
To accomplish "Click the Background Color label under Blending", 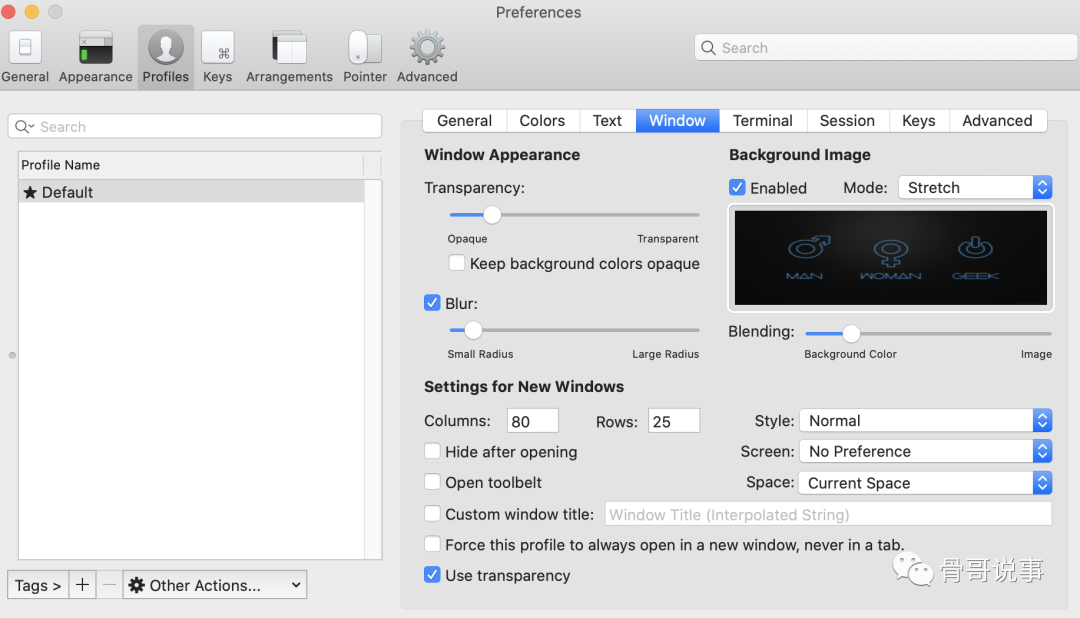I will point(850,354).
